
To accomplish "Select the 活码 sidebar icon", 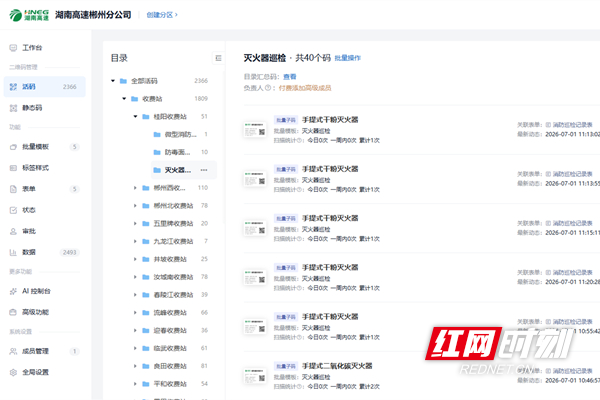I will click(13, 87).
